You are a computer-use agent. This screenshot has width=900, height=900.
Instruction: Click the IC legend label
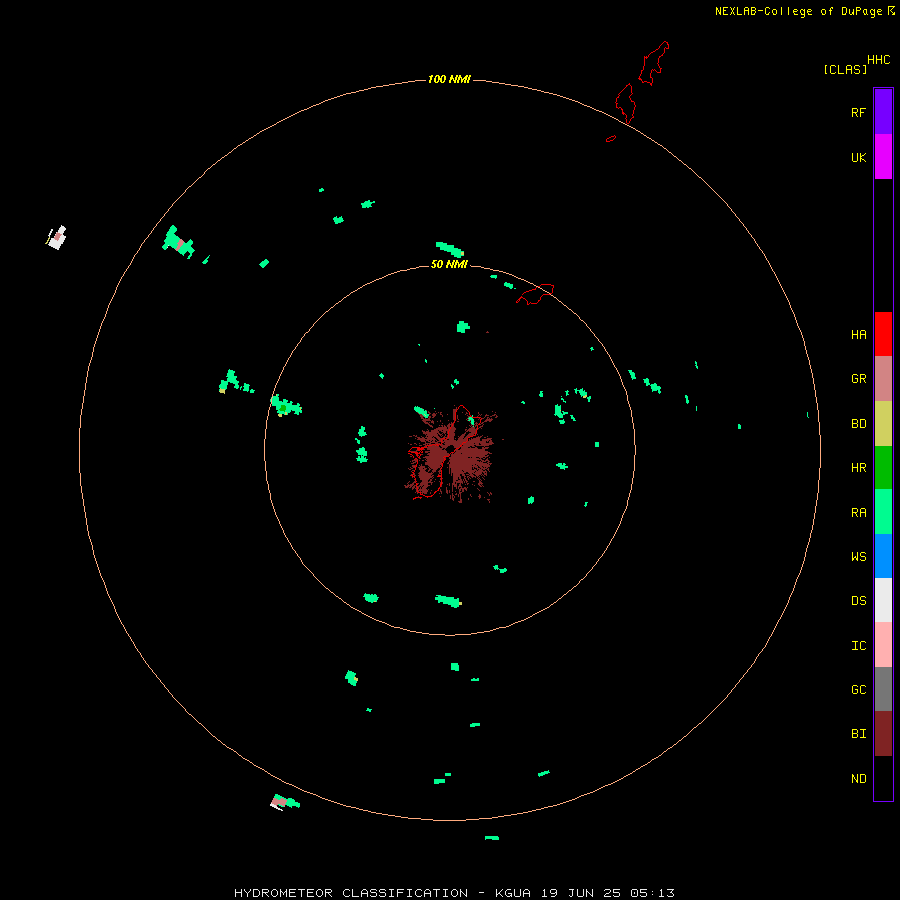pyautogui.click(x=858, y=646)
